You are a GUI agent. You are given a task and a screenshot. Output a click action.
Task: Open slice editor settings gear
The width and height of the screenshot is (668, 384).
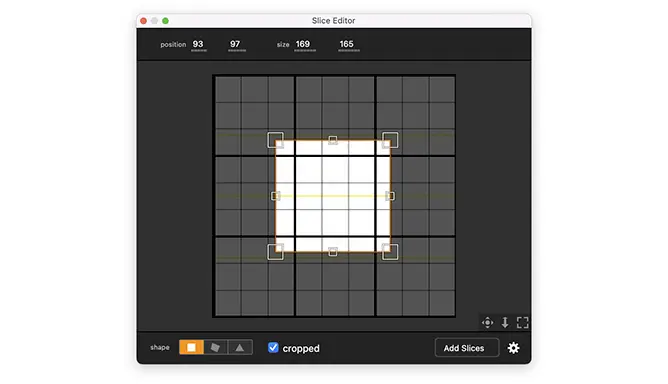[x=513, y=348]
